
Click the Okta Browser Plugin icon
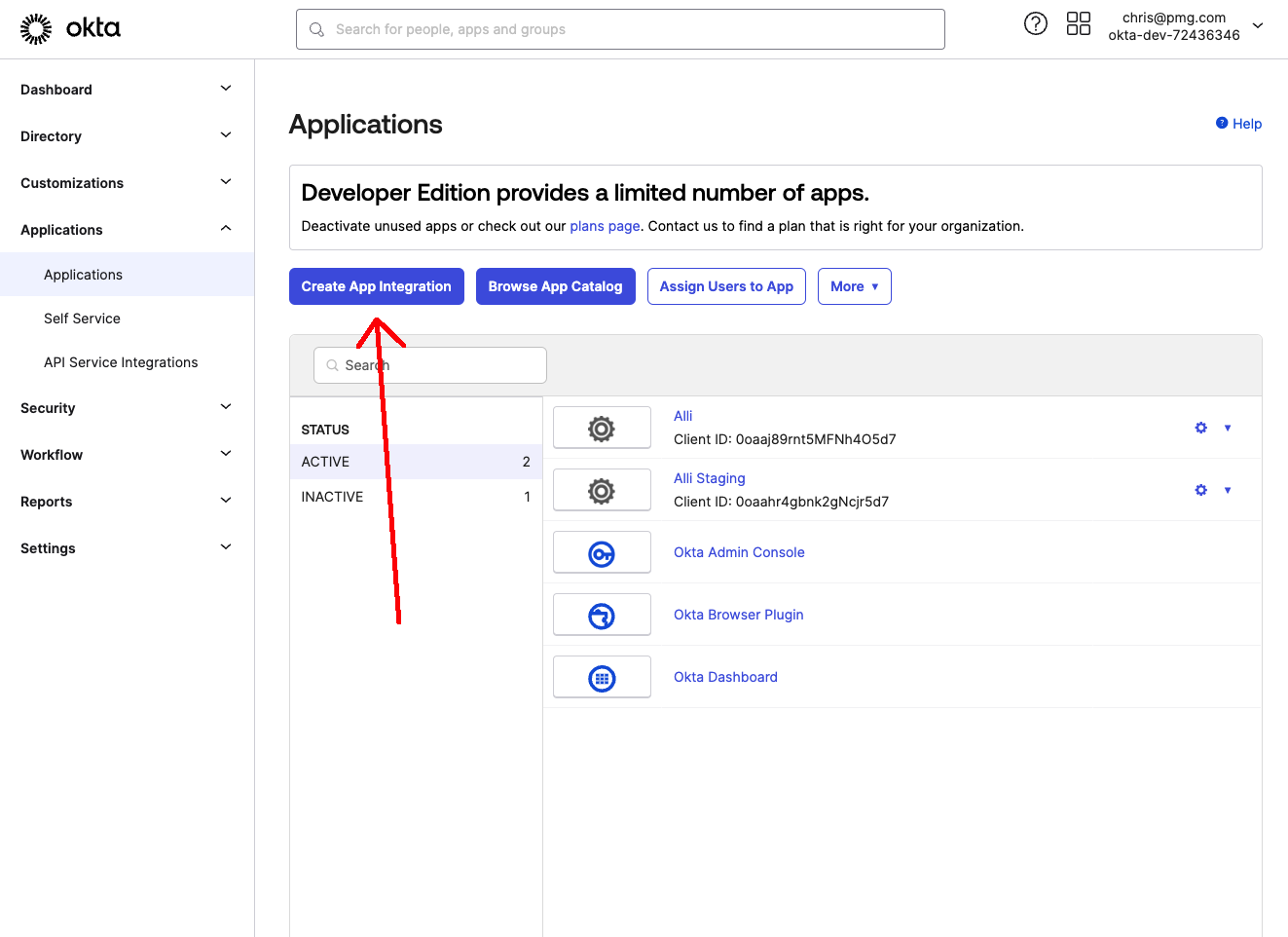[602, 616]
